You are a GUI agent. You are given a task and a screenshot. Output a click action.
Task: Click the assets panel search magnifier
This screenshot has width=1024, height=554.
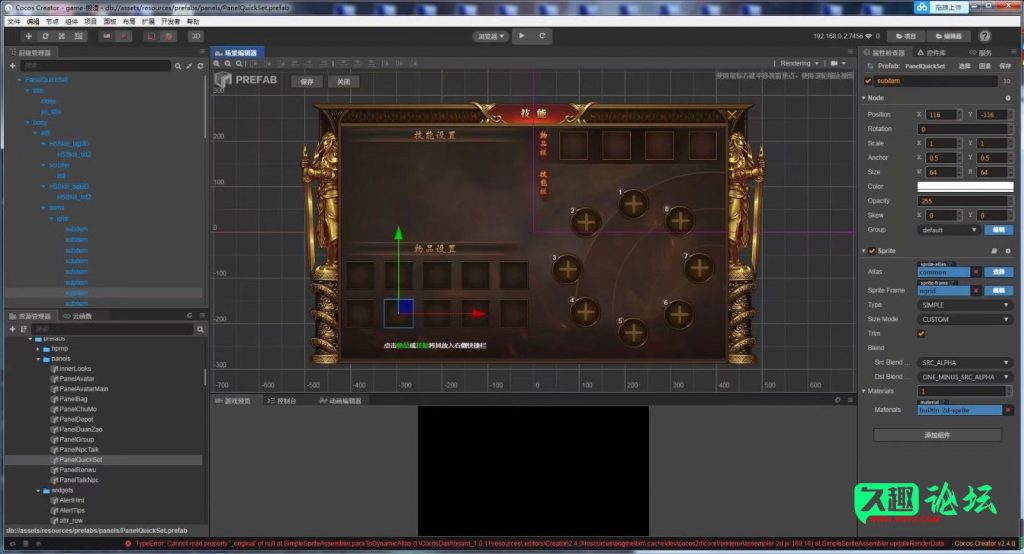[x=200, y=329]
